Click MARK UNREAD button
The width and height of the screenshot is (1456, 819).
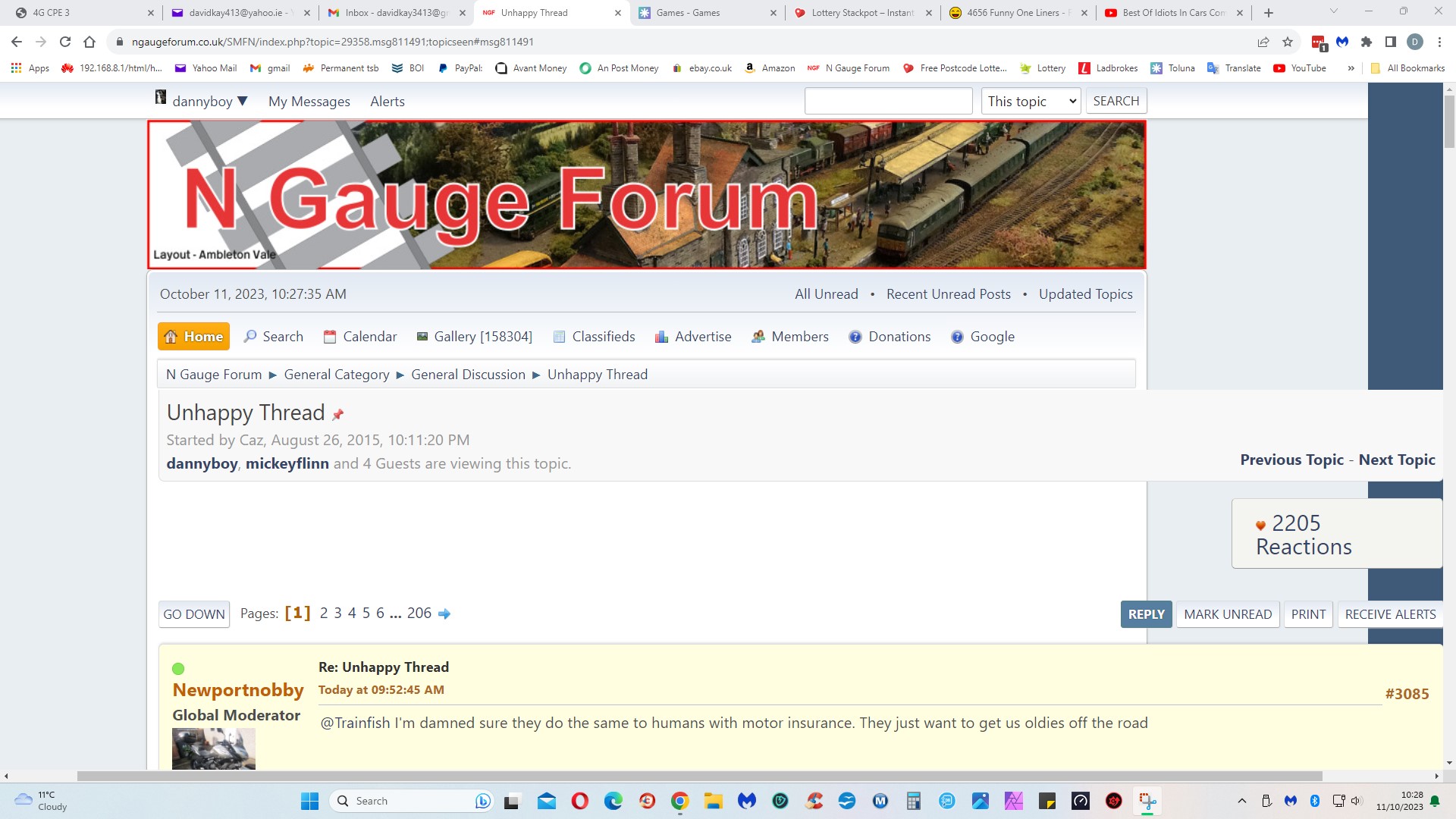tap(1228, 614)
